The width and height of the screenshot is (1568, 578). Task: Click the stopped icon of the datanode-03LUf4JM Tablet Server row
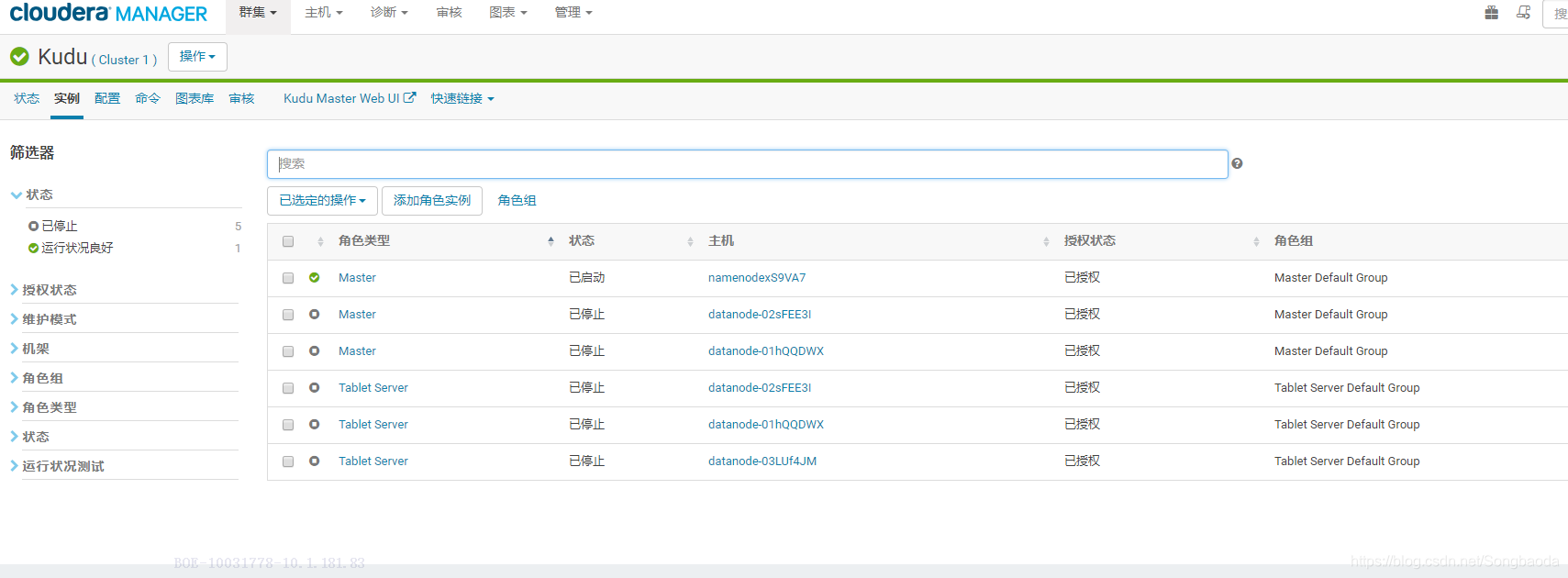tap(315, 461)
